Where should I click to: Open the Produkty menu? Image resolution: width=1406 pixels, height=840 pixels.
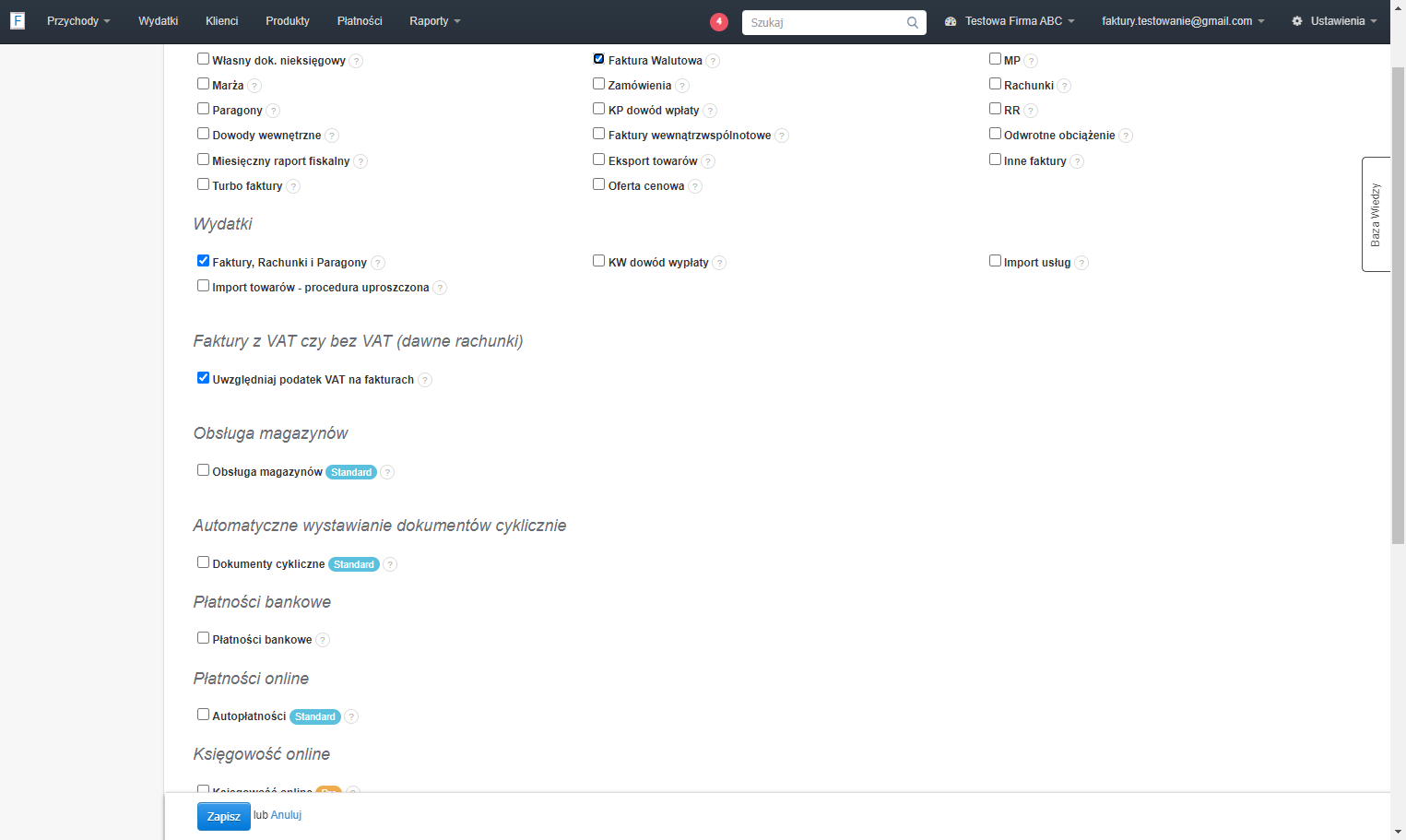[288, 21]
